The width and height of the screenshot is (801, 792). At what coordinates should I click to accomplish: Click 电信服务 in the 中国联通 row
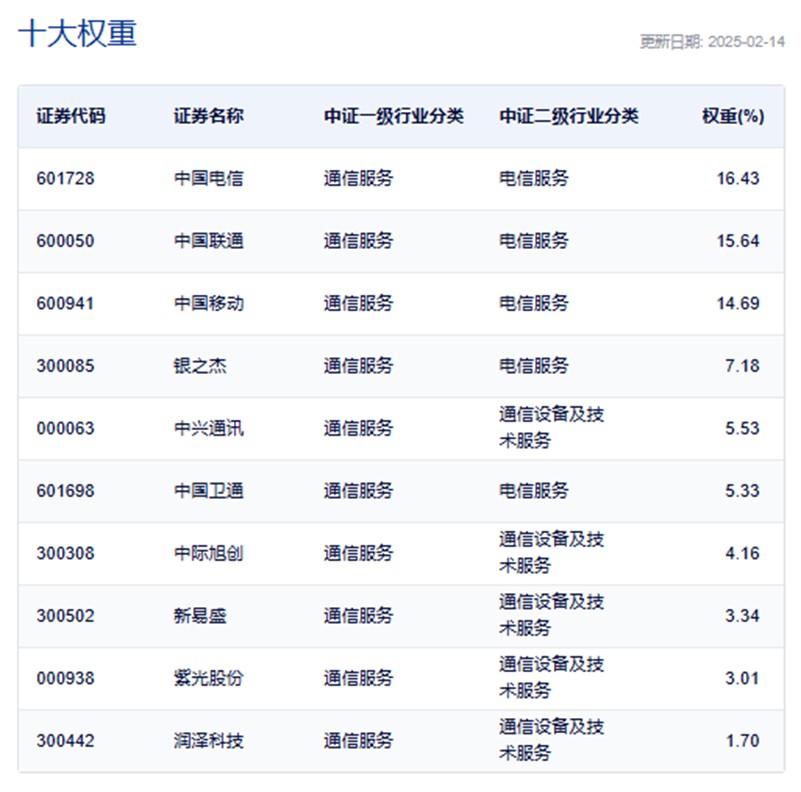[534, 241]
